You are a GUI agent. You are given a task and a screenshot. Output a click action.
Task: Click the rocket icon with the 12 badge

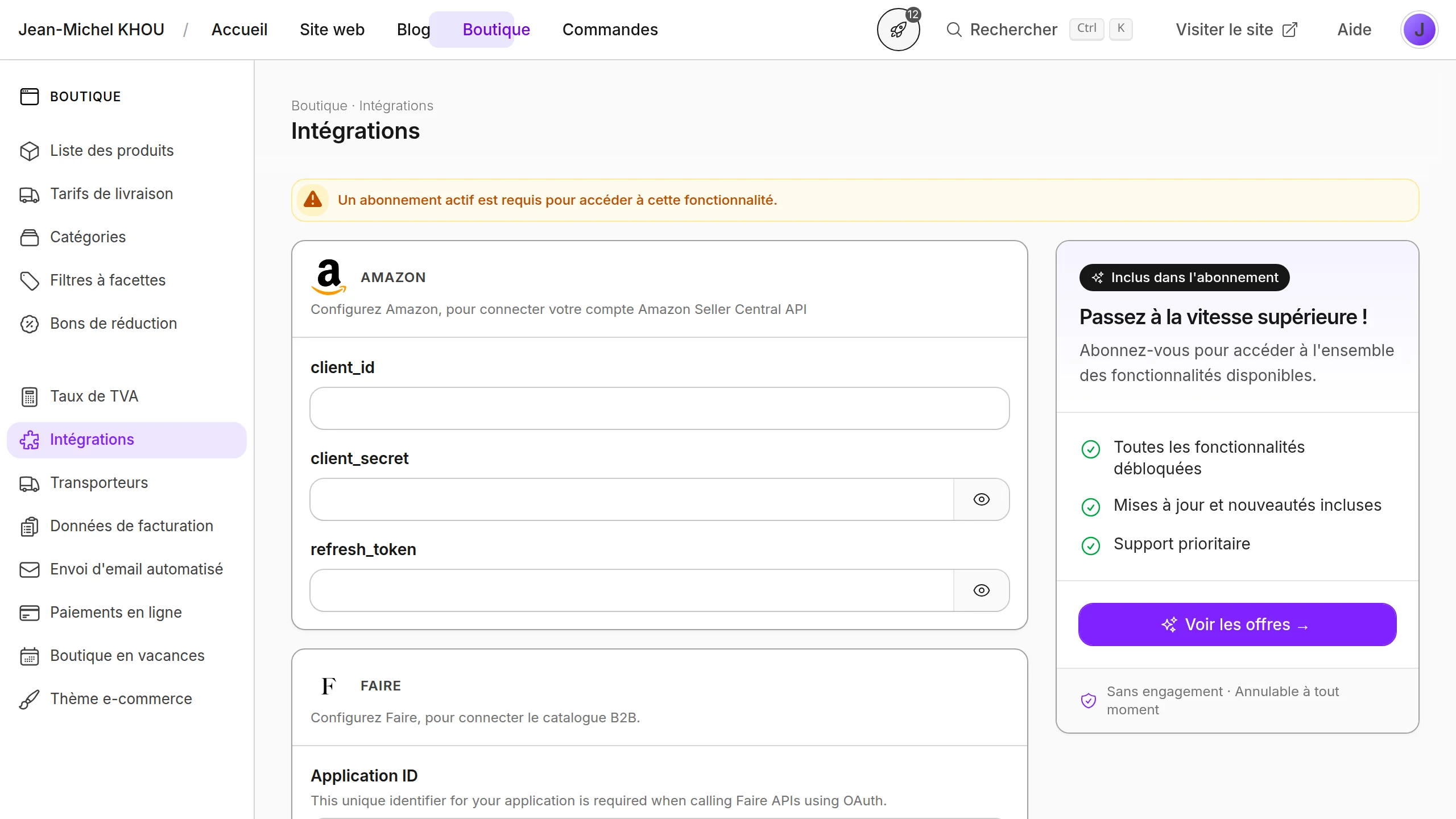898,30
